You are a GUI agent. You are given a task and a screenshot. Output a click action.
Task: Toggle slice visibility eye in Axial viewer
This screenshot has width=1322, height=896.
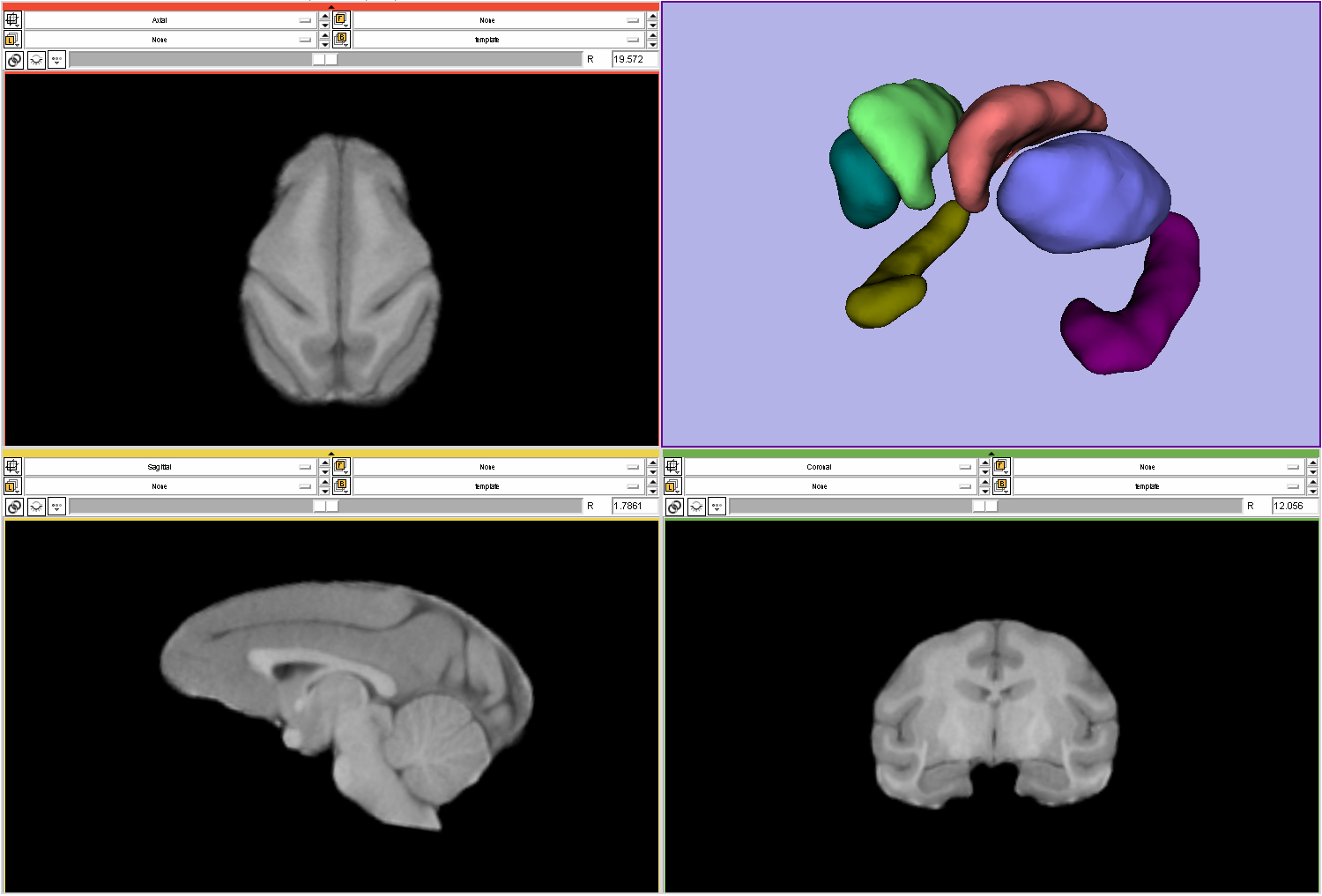tap(36, 60)
